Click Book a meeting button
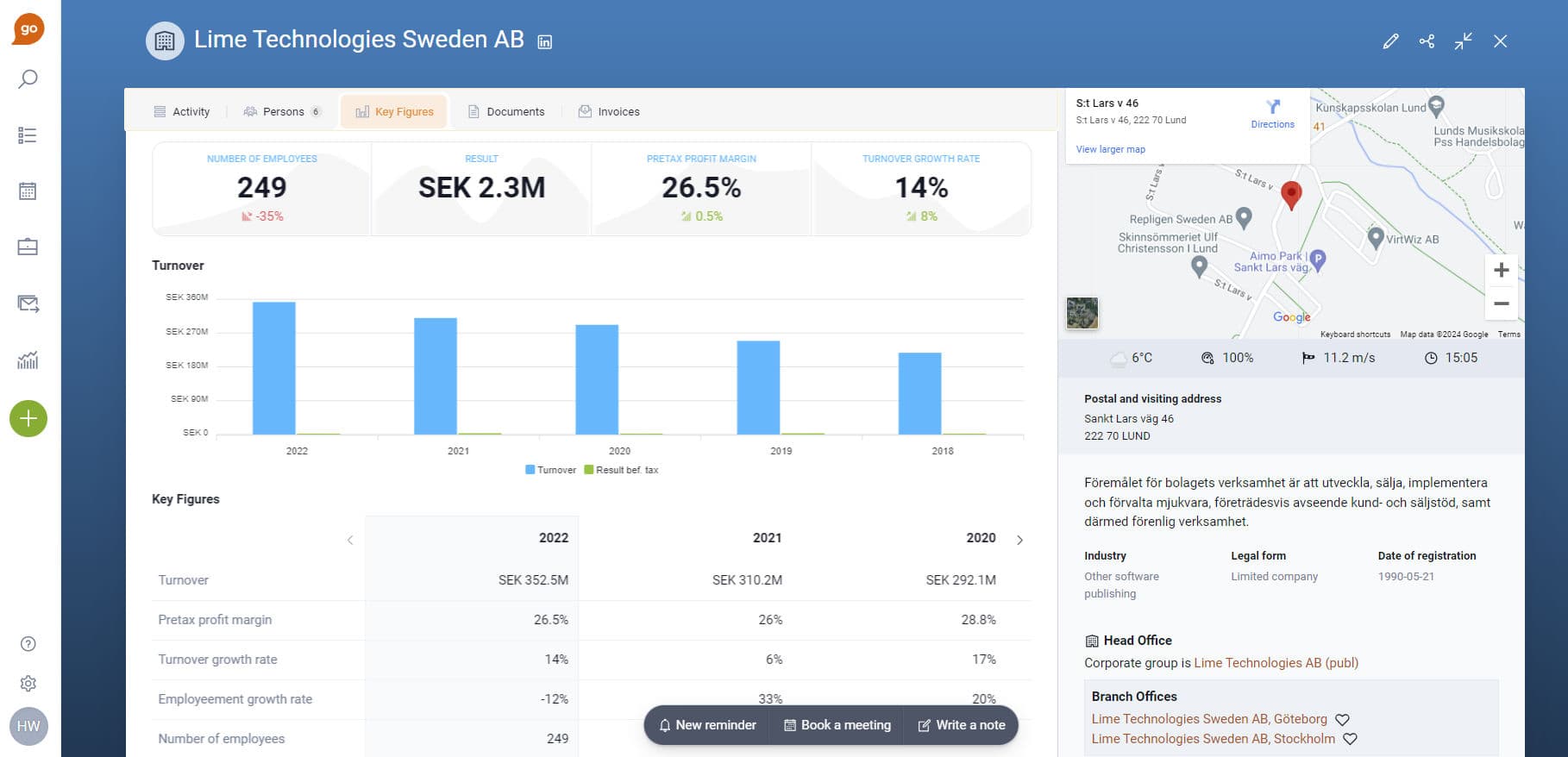This screenshot has height=757, width=1568. point(837,726)
